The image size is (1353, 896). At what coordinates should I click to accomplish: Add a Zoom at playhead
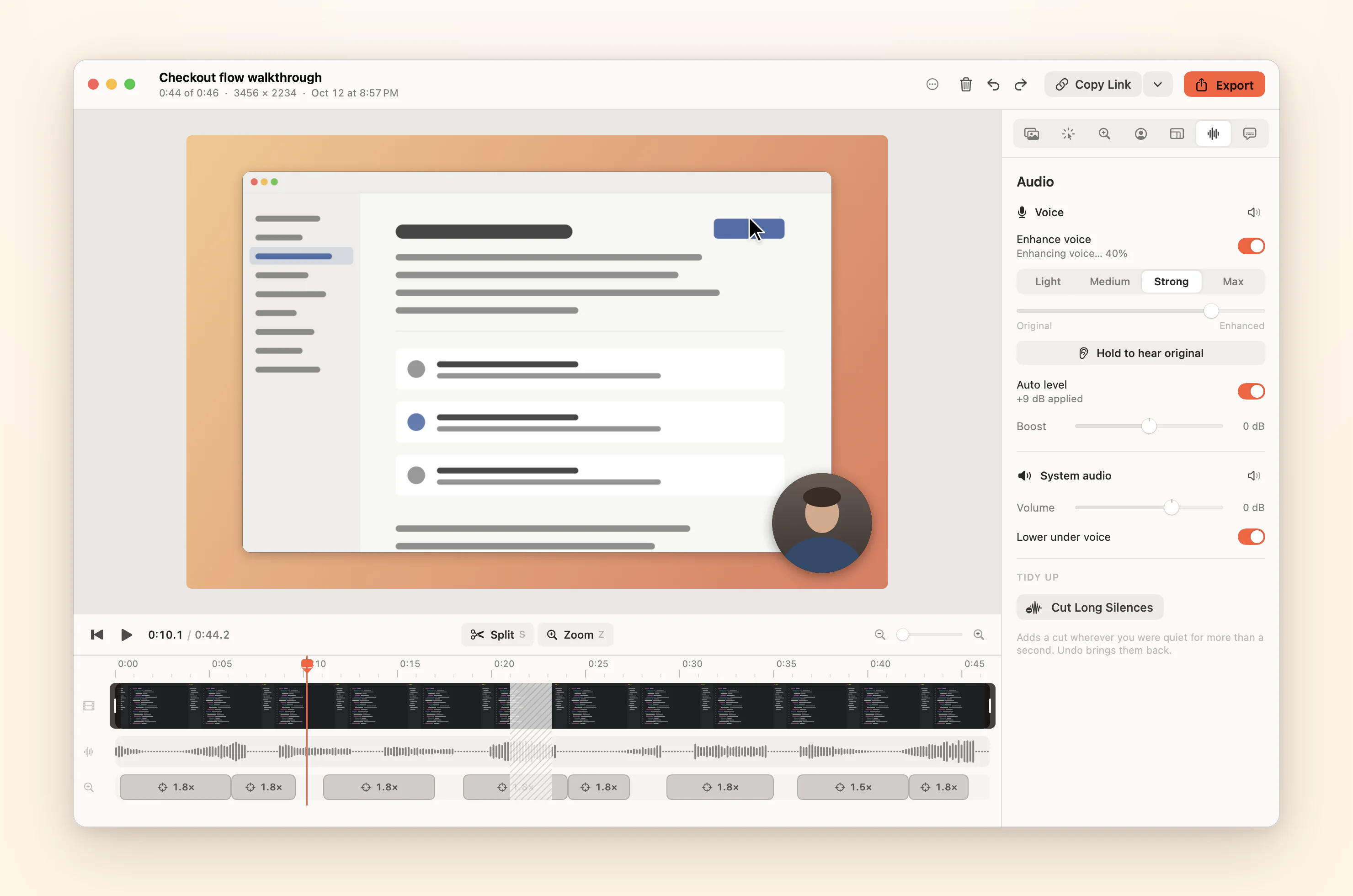coord(575,635)
